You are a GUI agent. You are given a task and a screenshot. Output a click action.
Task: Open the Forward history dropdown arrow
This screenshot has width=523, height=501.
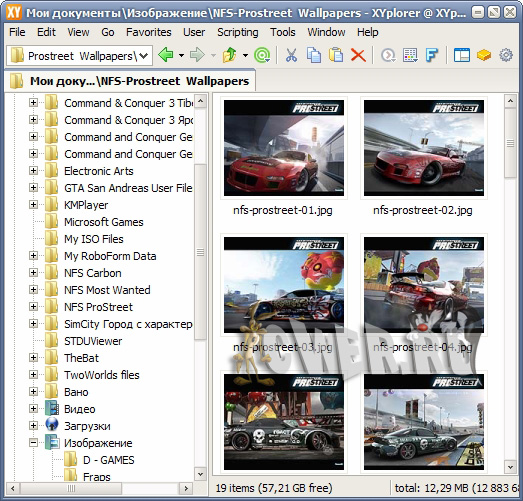click(x=213, y=55)
